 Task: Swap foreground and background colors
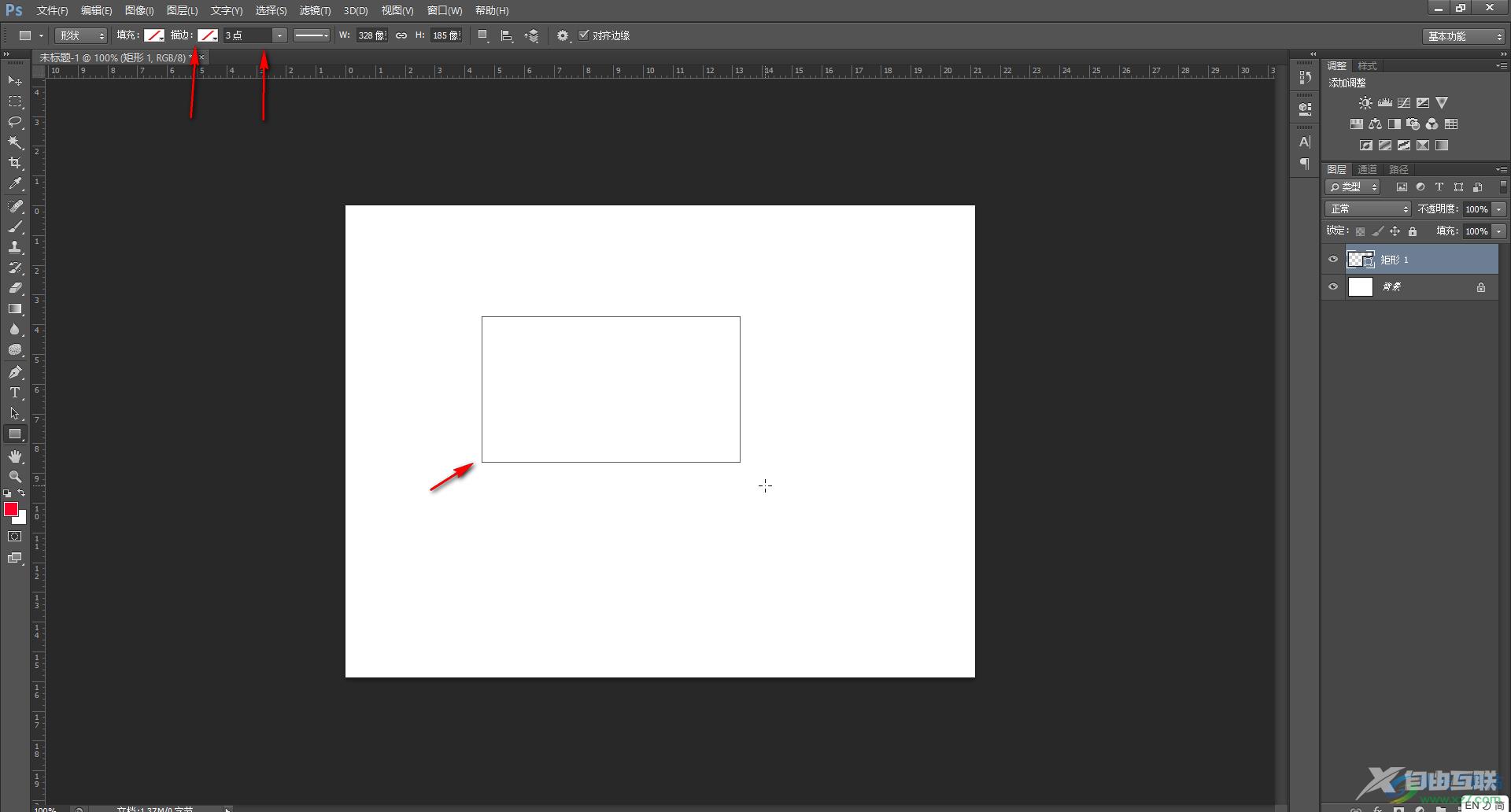(21, 493)
